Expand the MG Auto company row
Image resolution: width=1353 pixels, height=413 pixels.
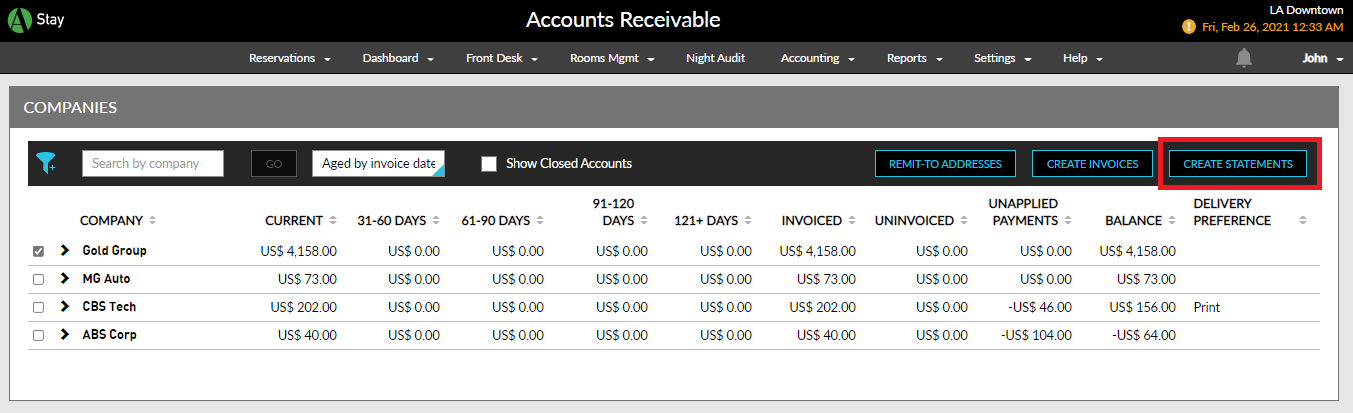tap(65, 279)
